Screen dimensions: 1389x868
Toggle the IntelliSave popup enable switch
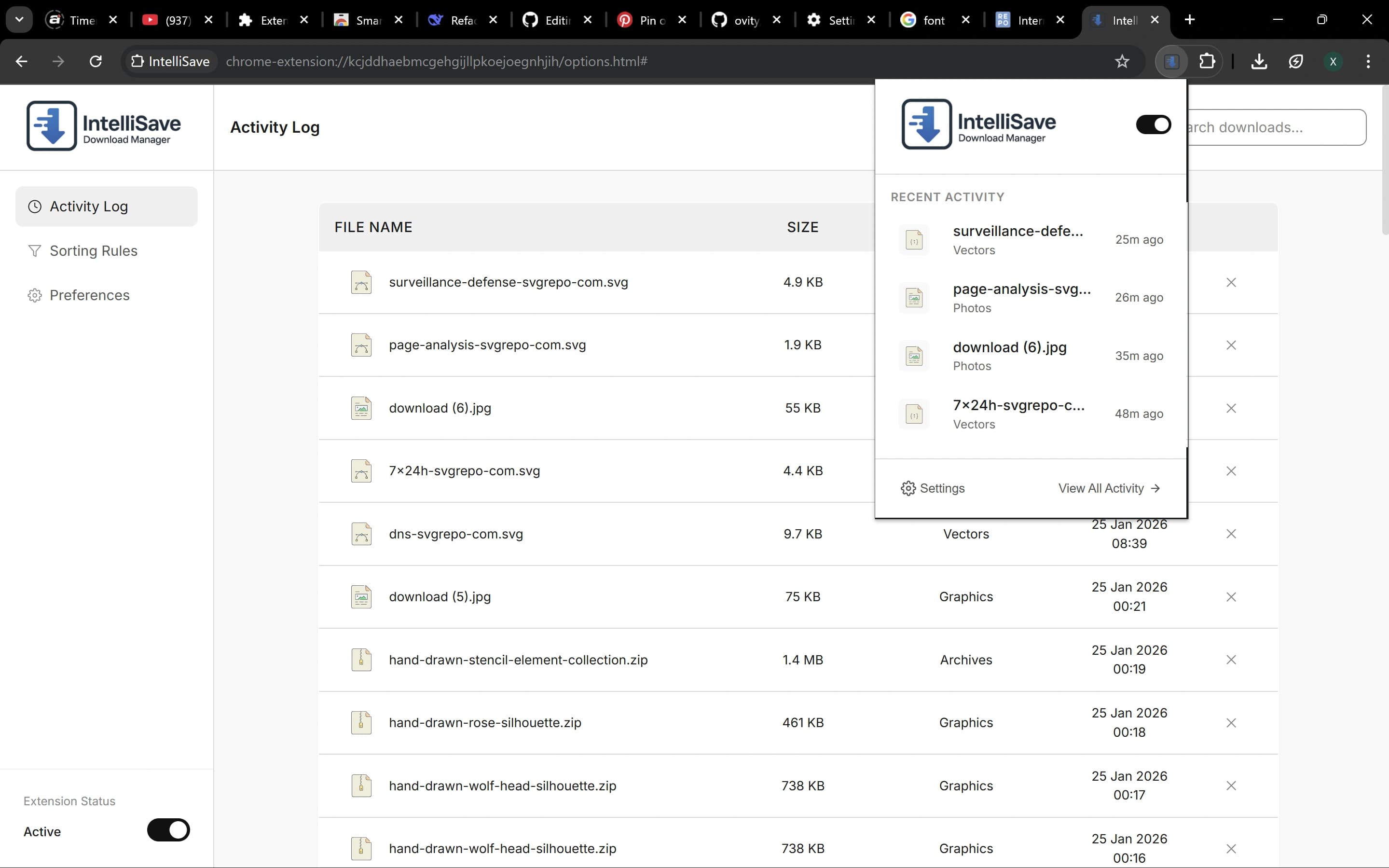pos(1153,124)
